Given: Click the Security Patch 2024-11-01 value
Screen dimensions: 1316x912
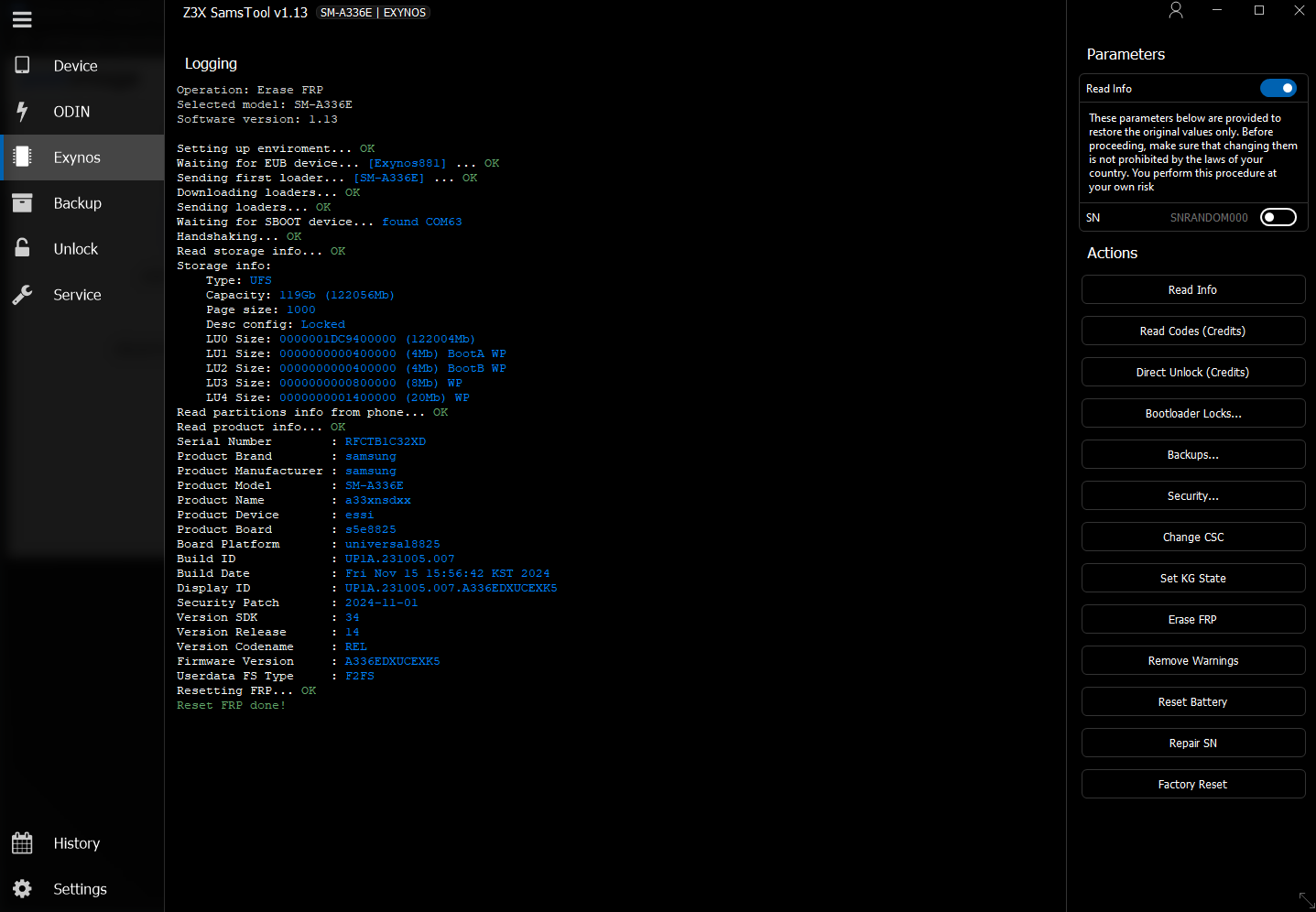Looking at the screenshot, I should tap(382, 603).
